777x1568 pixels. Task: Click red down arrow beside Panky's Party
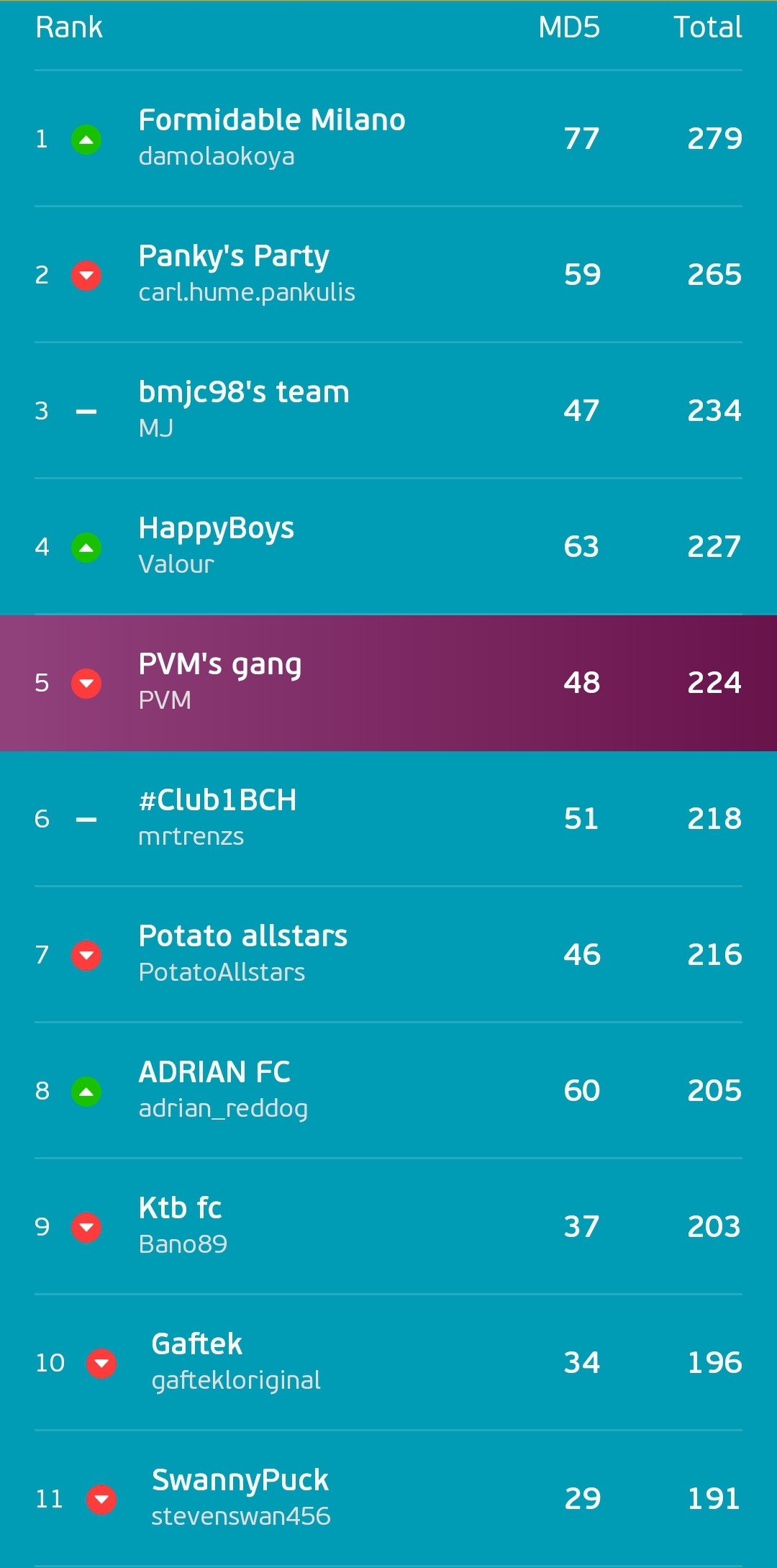pos(86,276)
